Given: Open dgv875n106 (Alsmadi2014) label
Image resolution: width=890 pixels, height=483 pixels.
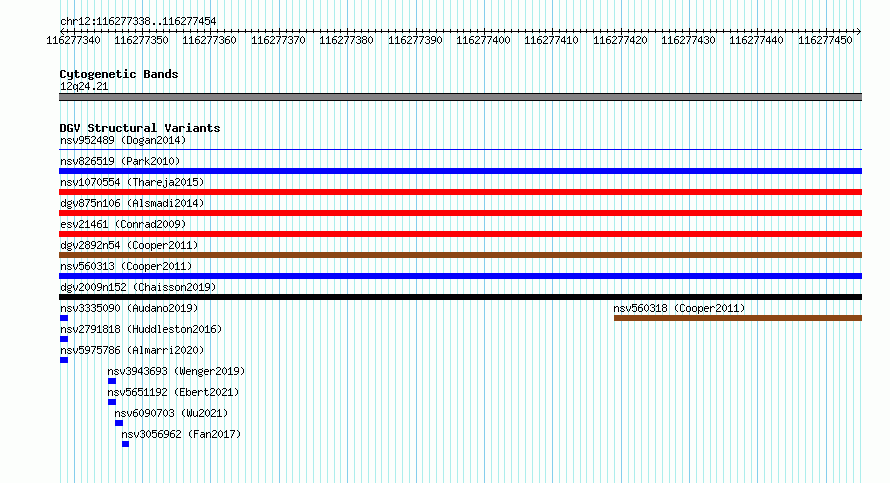Looking at the screenshot, I should pos(132,203).
